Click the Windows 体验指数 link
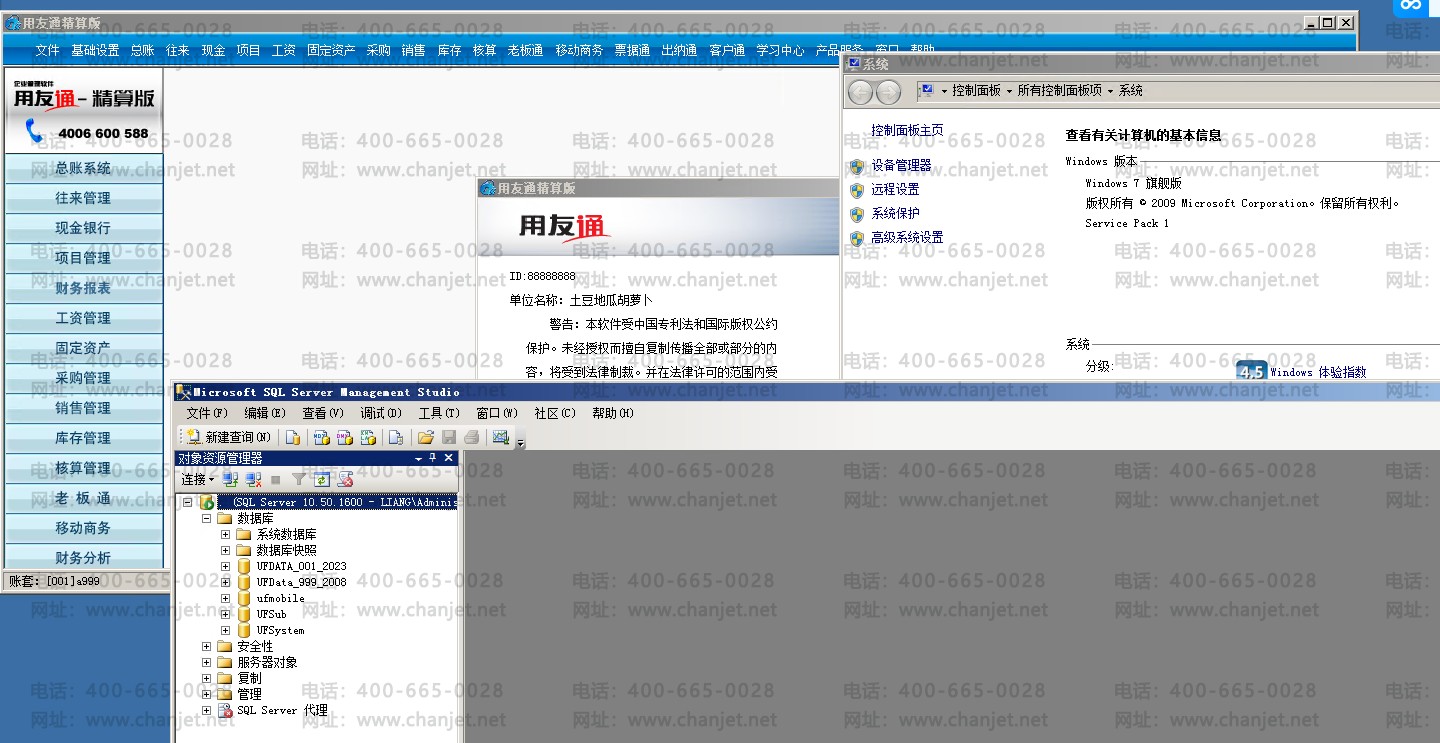 [x=1318, y=372]
